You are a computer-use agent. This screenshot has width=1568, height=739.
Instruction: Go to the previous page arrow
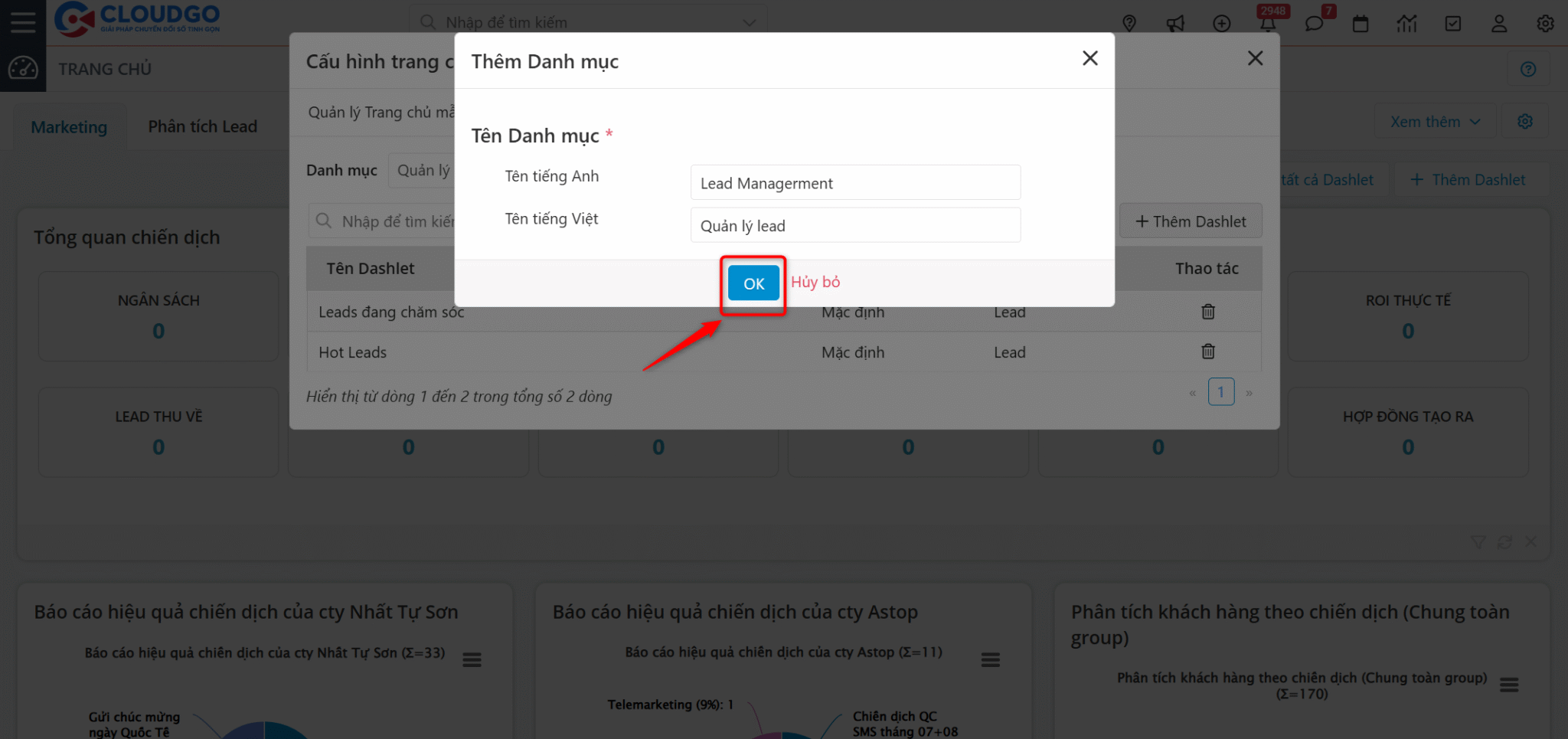pyautogui.click(x=1192, y=393)
